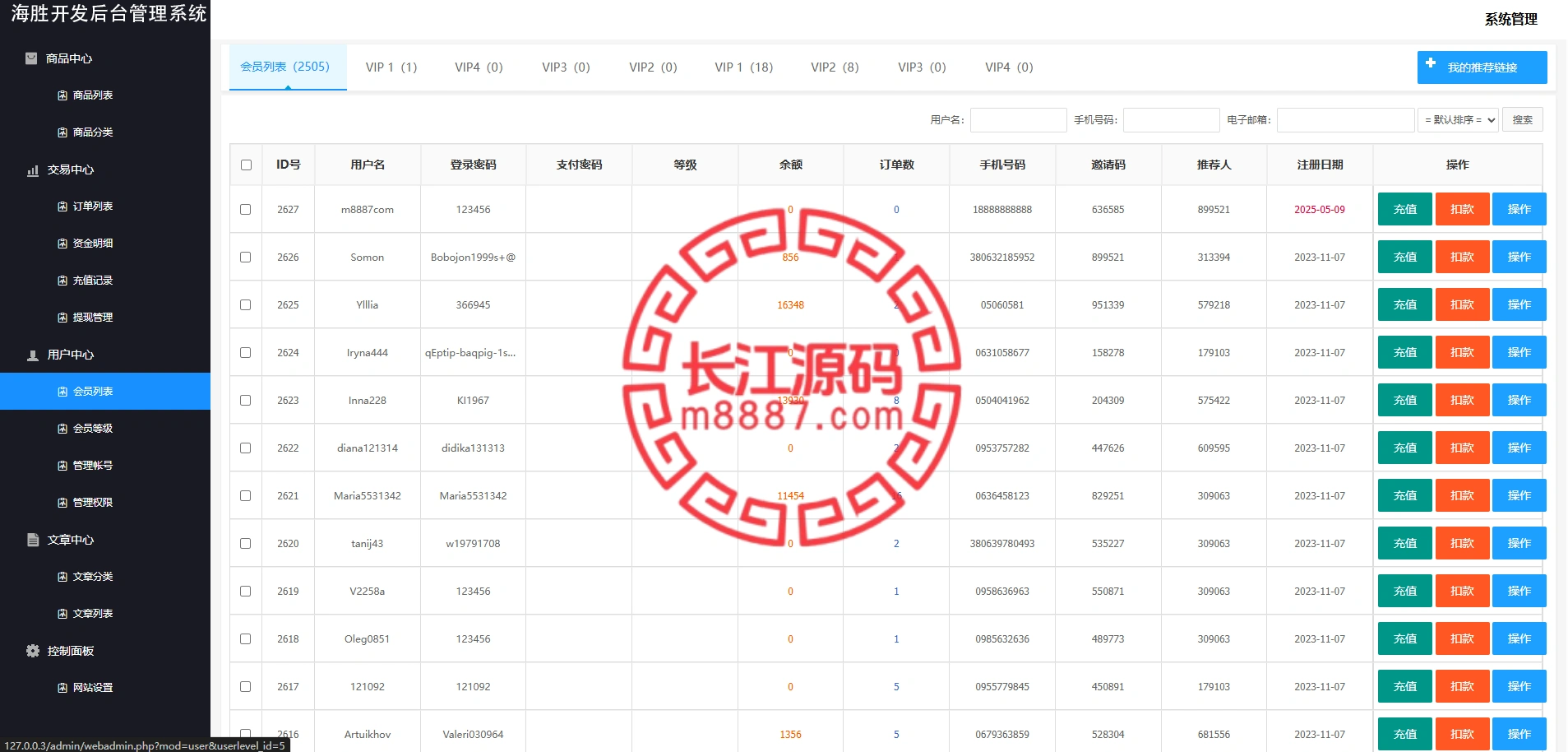Click the plus icon on 我的推荐链接 button
The image size is (1568, 752).
click(x=1431, y=63)
